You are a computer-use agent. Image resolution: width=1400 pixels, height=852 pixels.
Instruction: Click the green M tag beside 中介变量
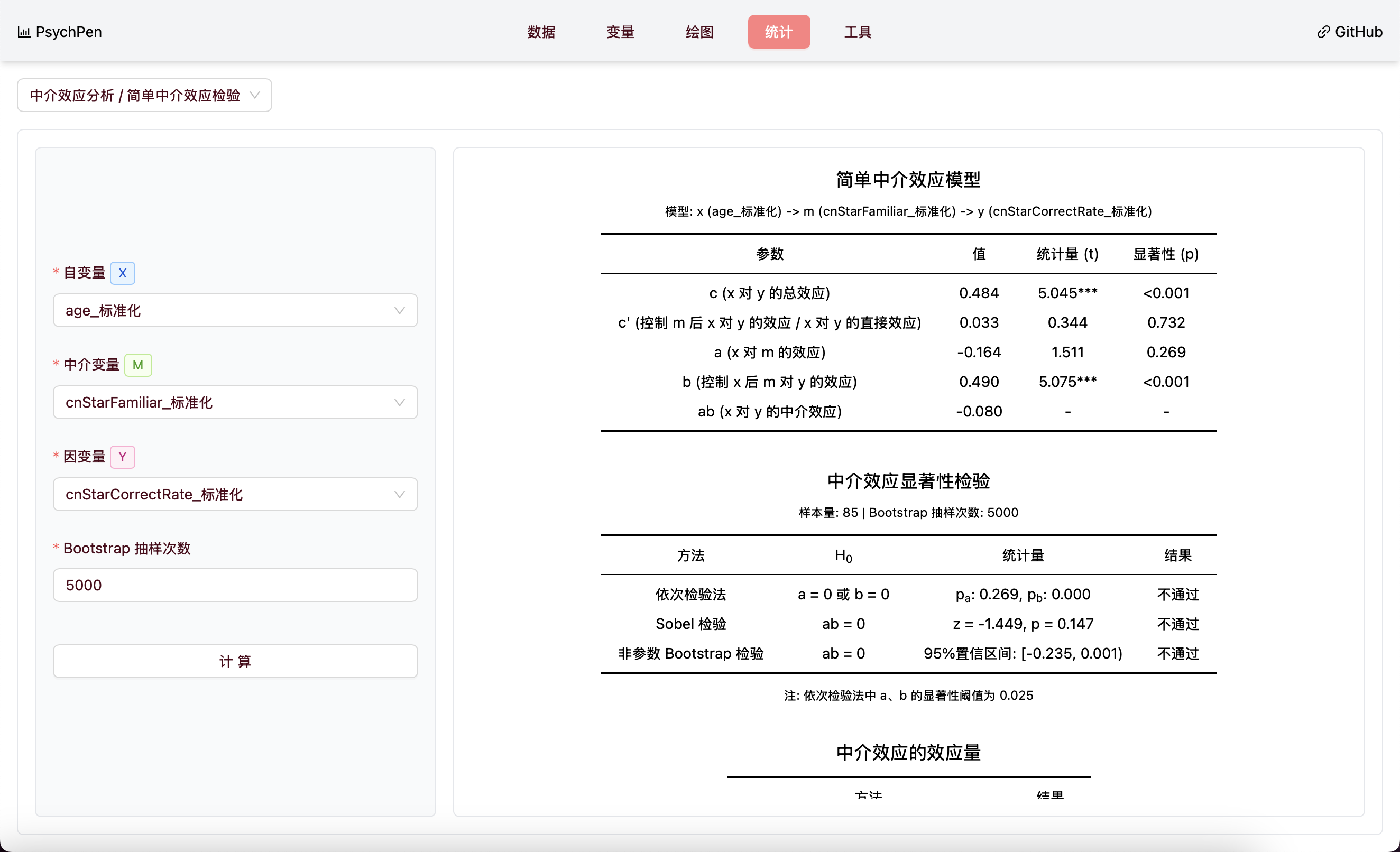(x=137, y=365)
